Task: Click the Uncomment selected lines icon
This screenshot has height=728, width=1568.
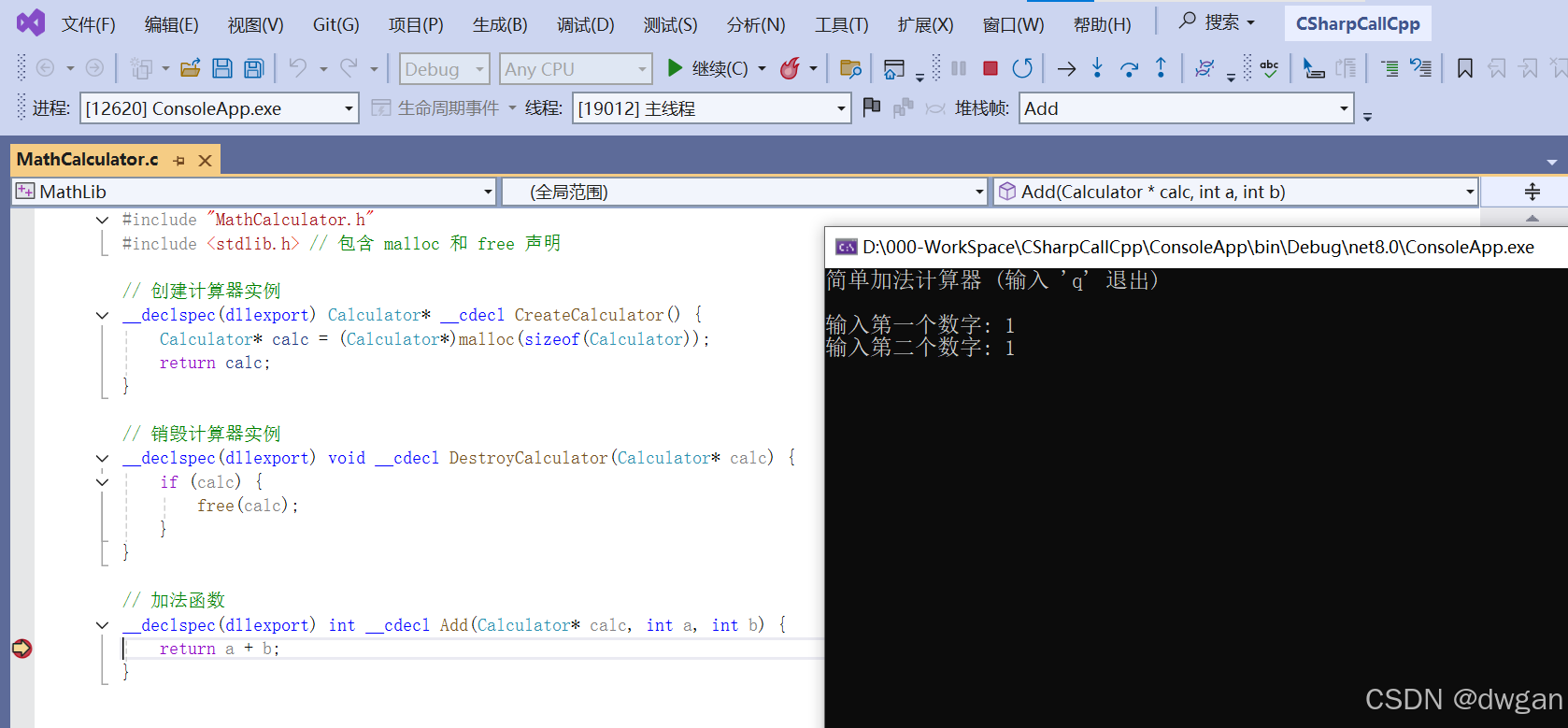Action: [x=1421, y=68]
